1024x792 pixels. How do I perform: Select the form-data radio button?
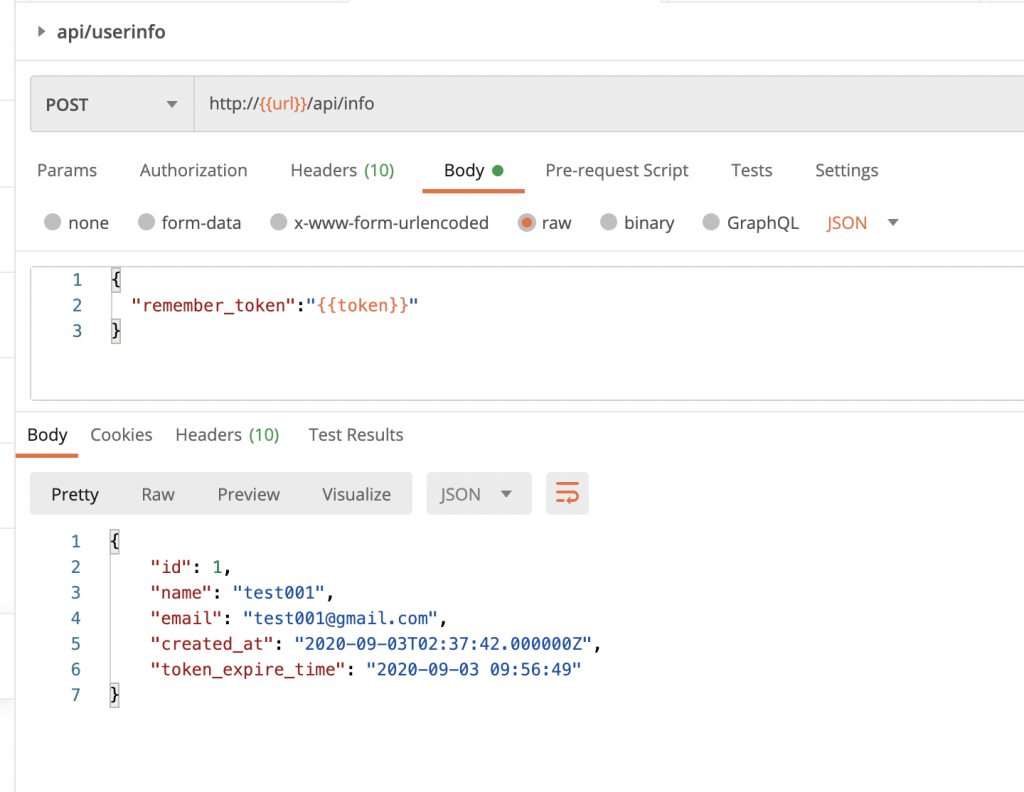pyautogui.click(x=146, y=222)
